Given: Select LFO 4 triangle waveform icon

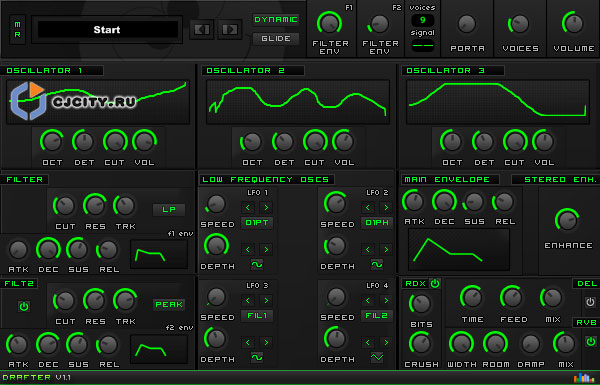Looking at the screenshot, I should [x=377, y=357].
